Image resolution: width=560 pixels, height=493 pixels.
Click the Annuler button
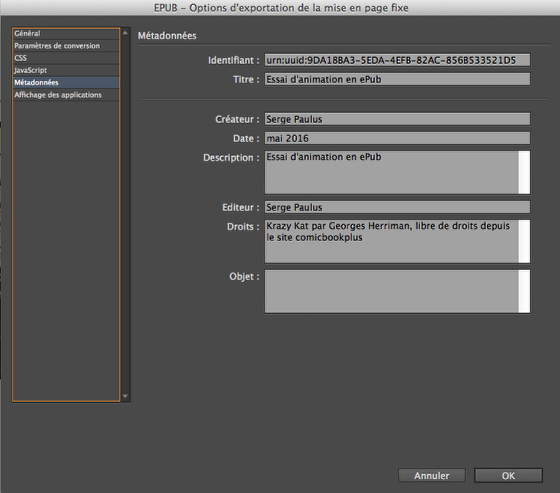pos(432,475)
